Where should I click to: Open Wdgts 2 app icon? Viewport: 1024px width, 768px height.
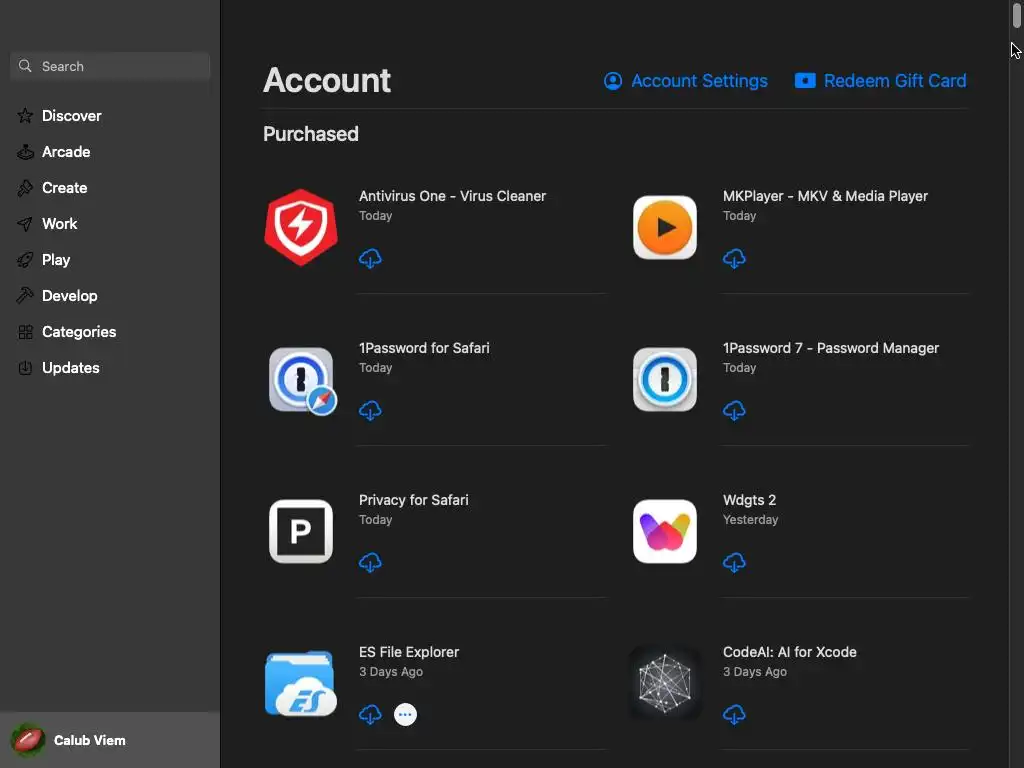[x=665, y=532]
